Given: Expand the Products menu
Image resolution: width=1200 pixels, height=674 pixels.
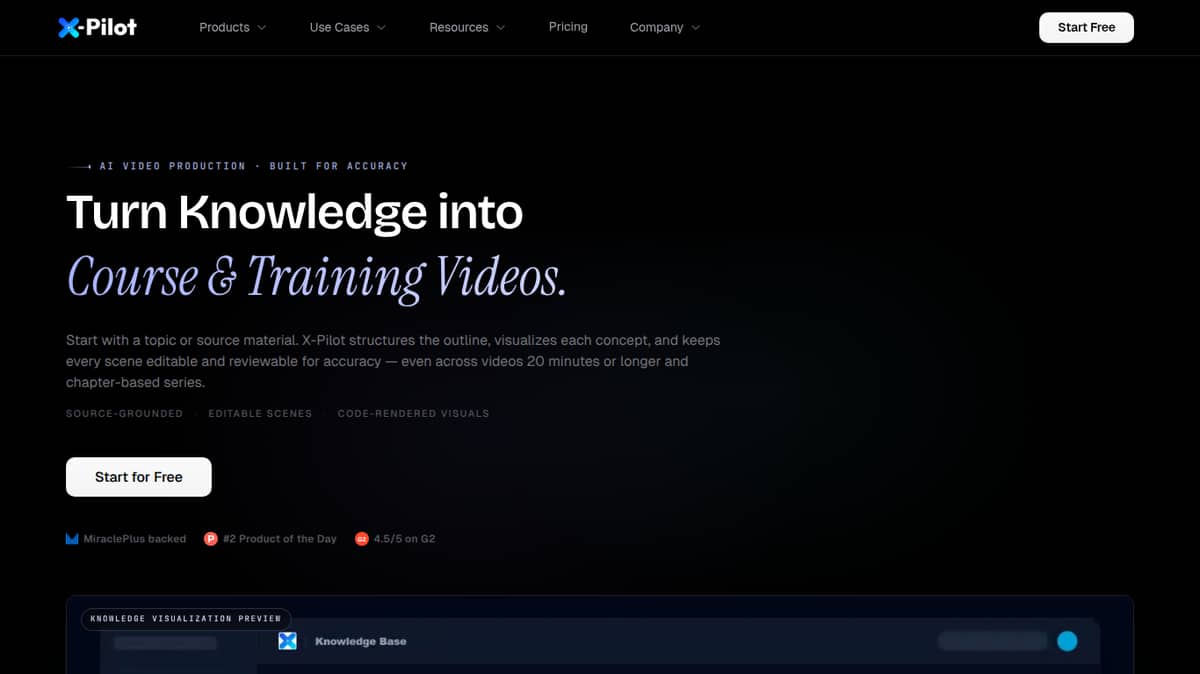Looking at the screenshot, I should coord(233,27).
